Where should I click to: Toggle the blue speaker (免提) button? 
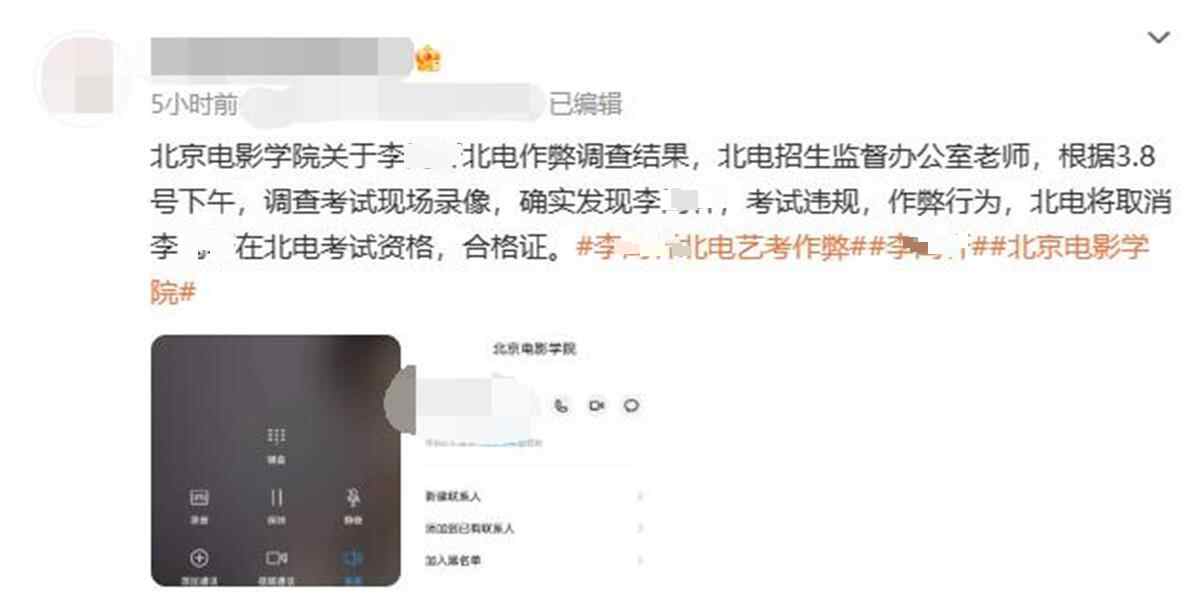[352, 558]
